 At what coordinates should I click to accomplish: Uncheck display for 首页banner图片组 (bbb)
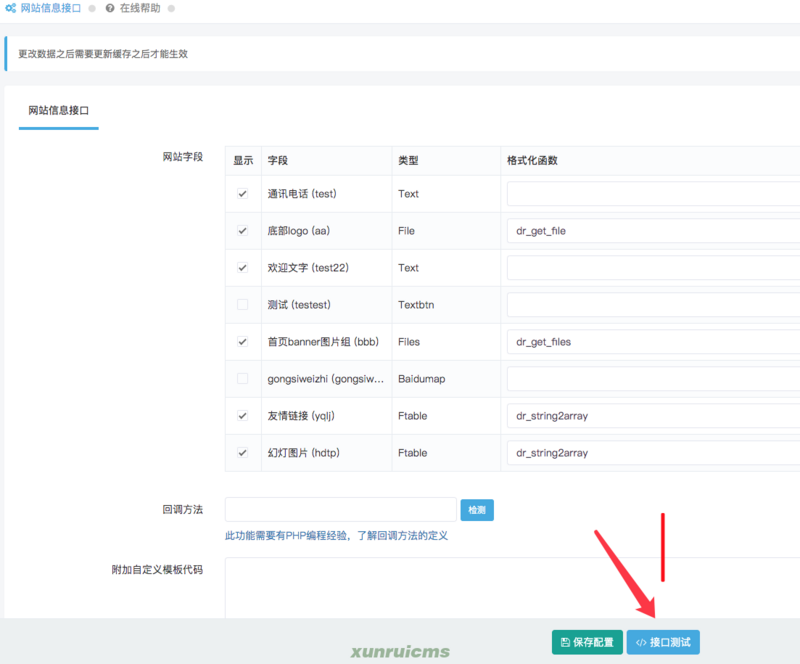click(x=242, y=341)
